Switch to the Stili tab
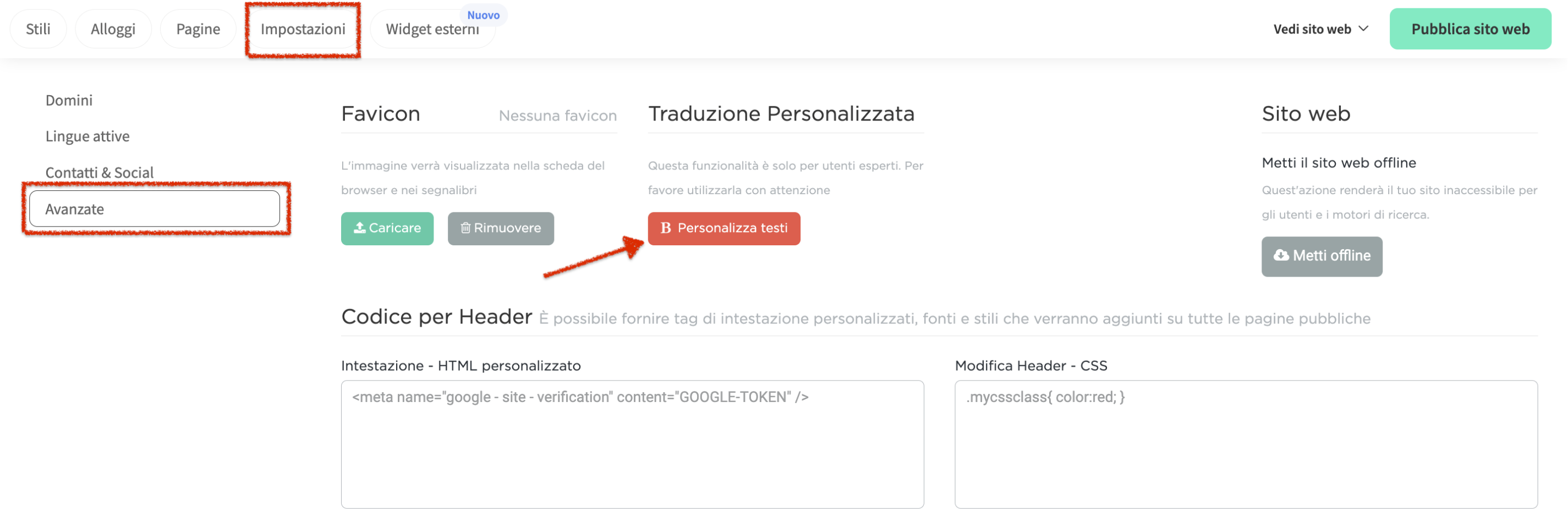The image size is (1568, 517). click(38, 29)
